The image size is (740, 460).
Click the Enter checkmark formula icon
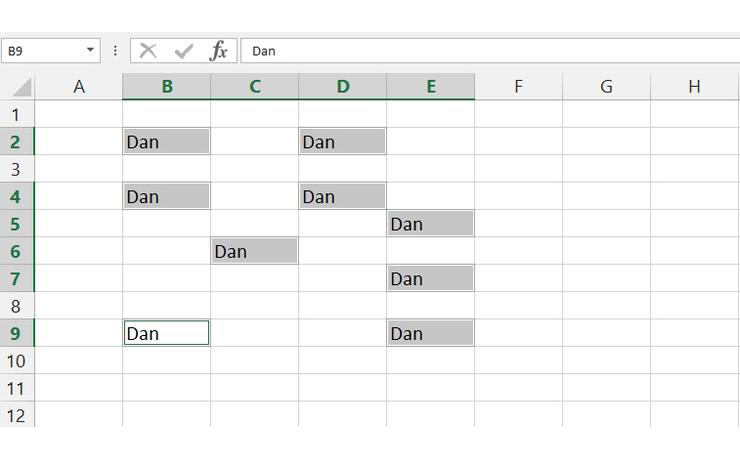183,51
